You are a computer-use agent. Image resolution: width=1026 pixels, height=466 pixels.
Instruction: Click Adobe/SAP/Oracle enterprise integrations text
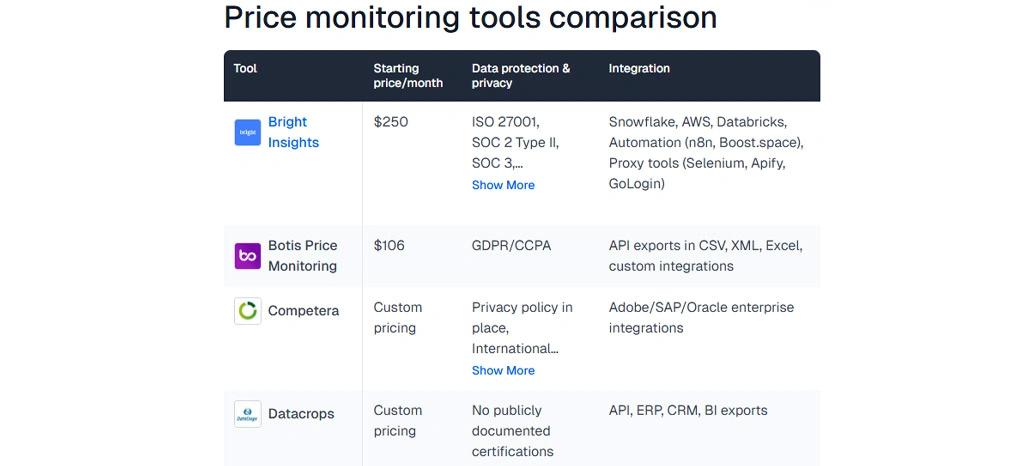[x=701, y=317]
